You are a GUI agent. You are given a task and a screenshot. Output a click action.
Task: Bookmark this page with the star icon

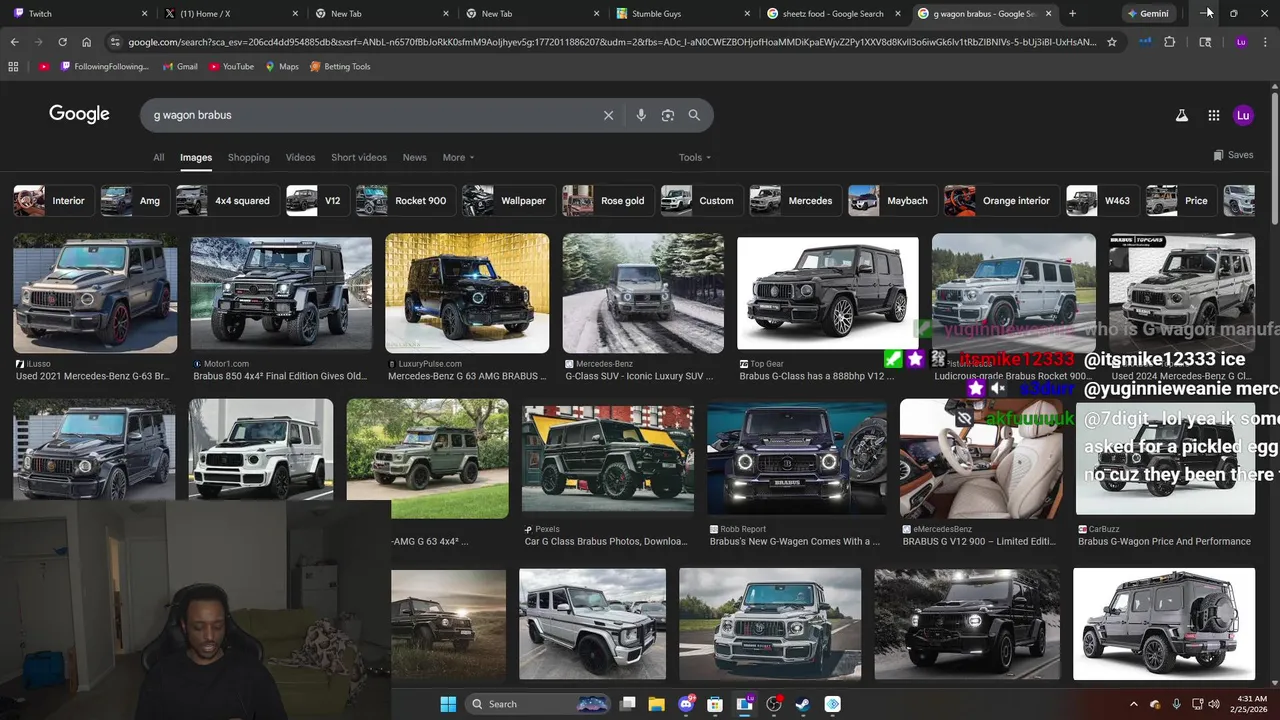pyautogui.click(x=1111, y=42)
